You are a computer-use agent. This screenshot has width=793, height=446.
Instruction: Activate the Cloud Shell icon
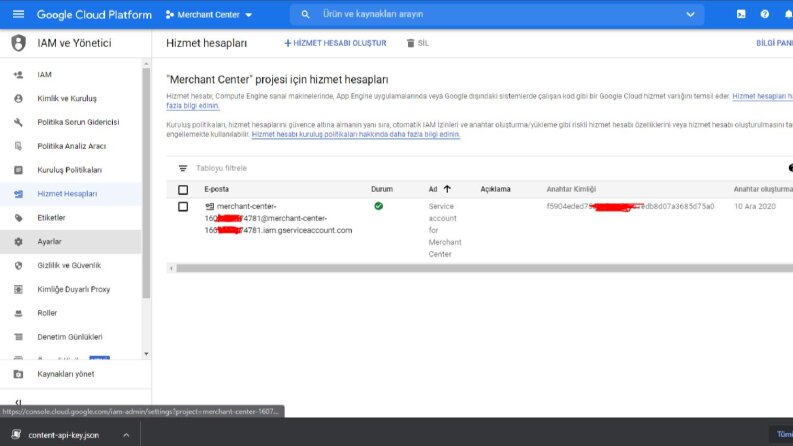[x=741, y=14]
